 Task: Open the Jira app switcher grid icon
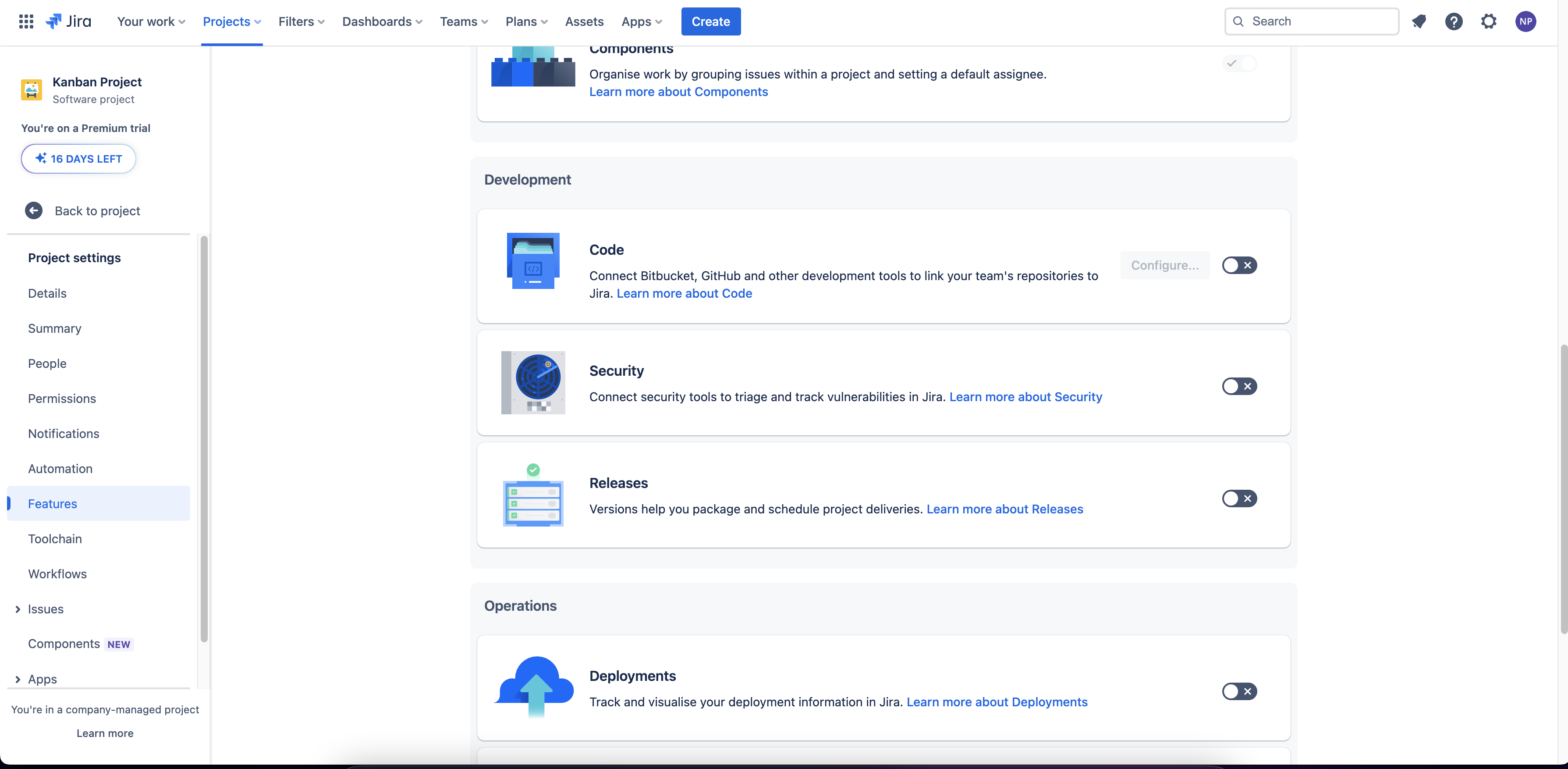point(25,21)
